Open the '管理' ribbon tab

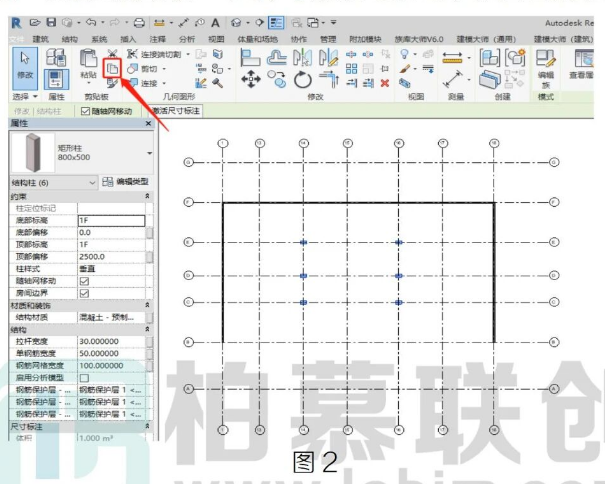(x=328, y=39)
